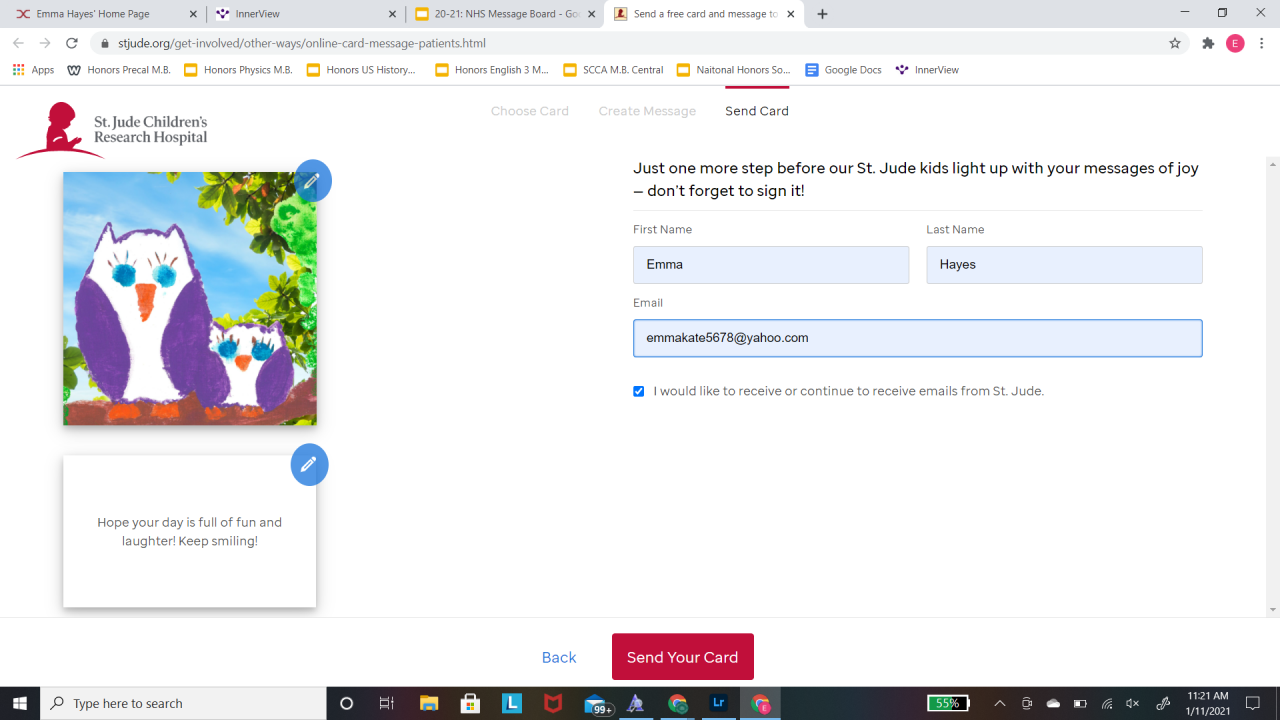Click the Windows search box
Image resolution: width=1280 pixels, height=720 pixels.
184,704
